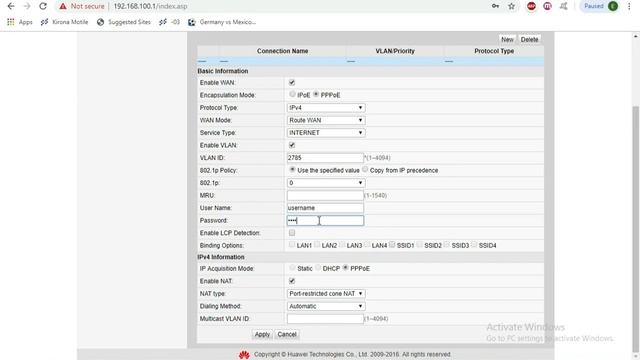Select DHCP IP acquisition mode
This screenshot has height=360, width=640.
pos(318,268)
